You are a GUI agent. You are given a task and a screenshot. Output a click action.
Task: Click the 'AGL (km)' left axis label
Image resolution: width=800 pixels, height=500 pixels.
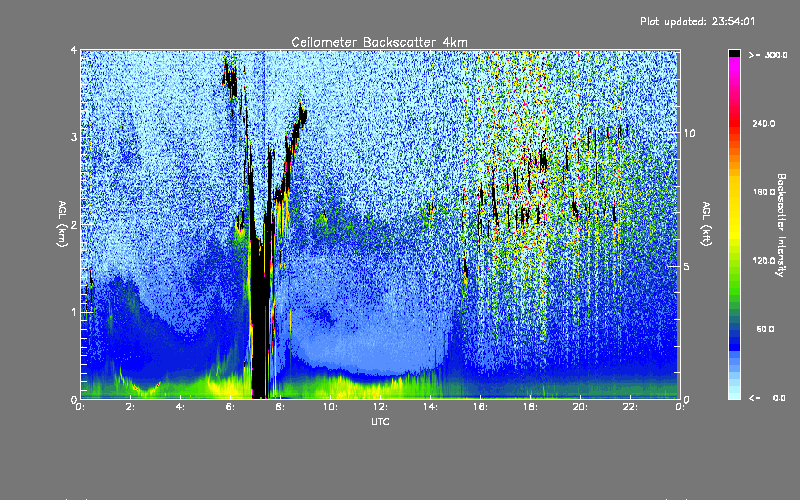[x=62, y=224]
